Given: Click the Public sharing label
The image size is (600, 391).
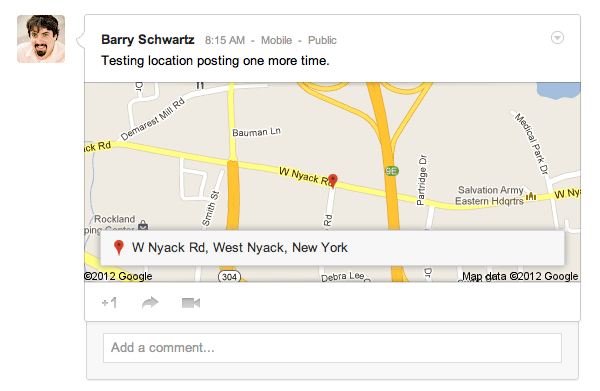Looking at the screenshot, I should click(x=322, y=40).
